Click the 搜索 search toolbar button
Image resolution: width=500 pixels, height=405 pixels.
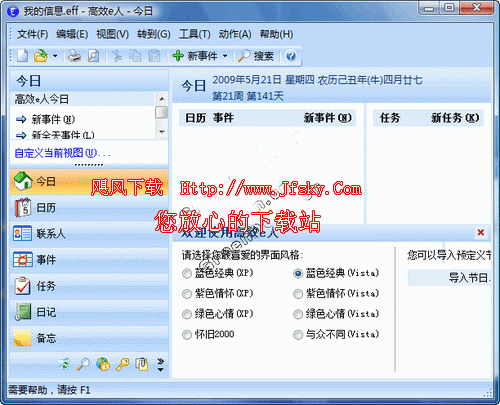pyautogui.click(x=256, y=56)
